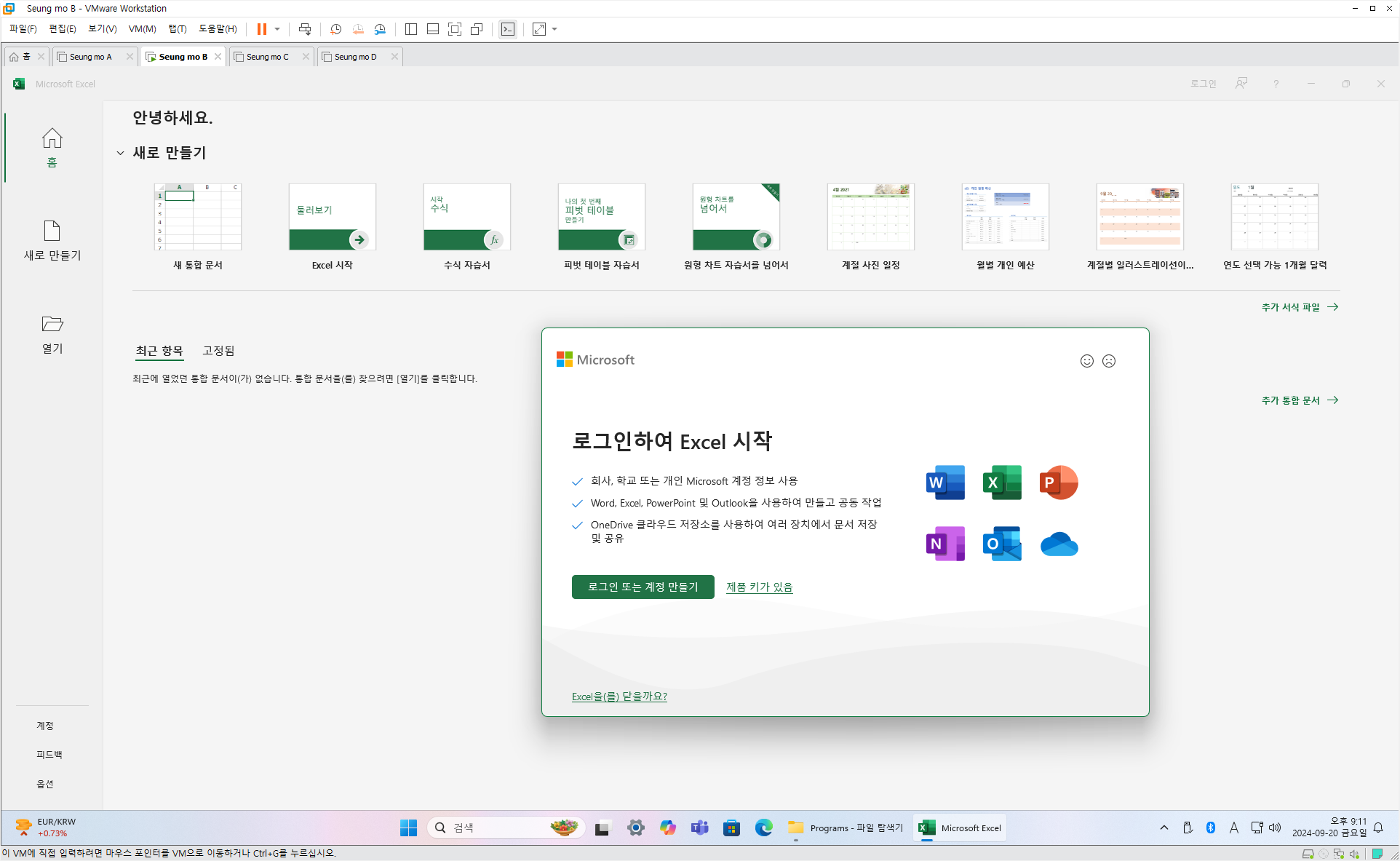Viewport: 1400px width, 861px height.
Task: Open dropdown arrow beside the pause button
Action: tap(277, 29)
